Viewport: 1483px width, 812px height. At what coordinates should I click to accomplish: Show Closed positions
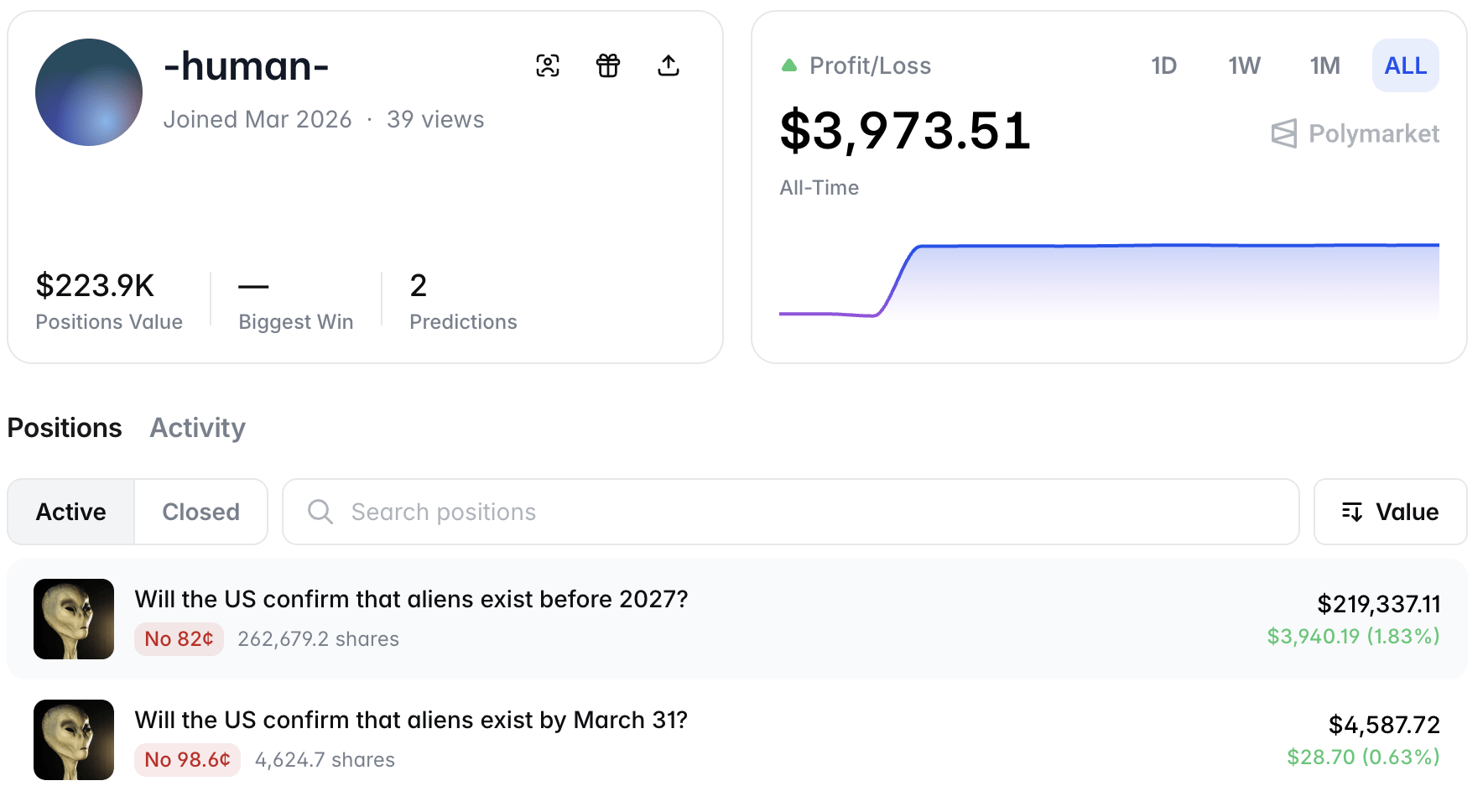pyautogui.click(x=200, y=512)
